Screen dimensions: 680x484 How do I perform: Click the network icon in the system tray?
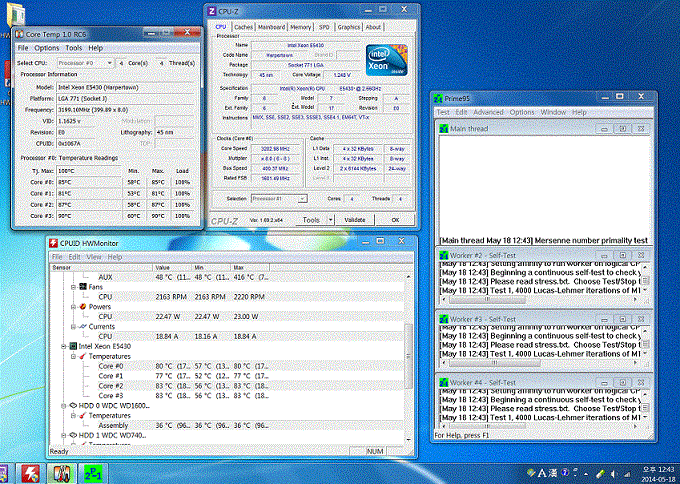click(x=628, y=474)
